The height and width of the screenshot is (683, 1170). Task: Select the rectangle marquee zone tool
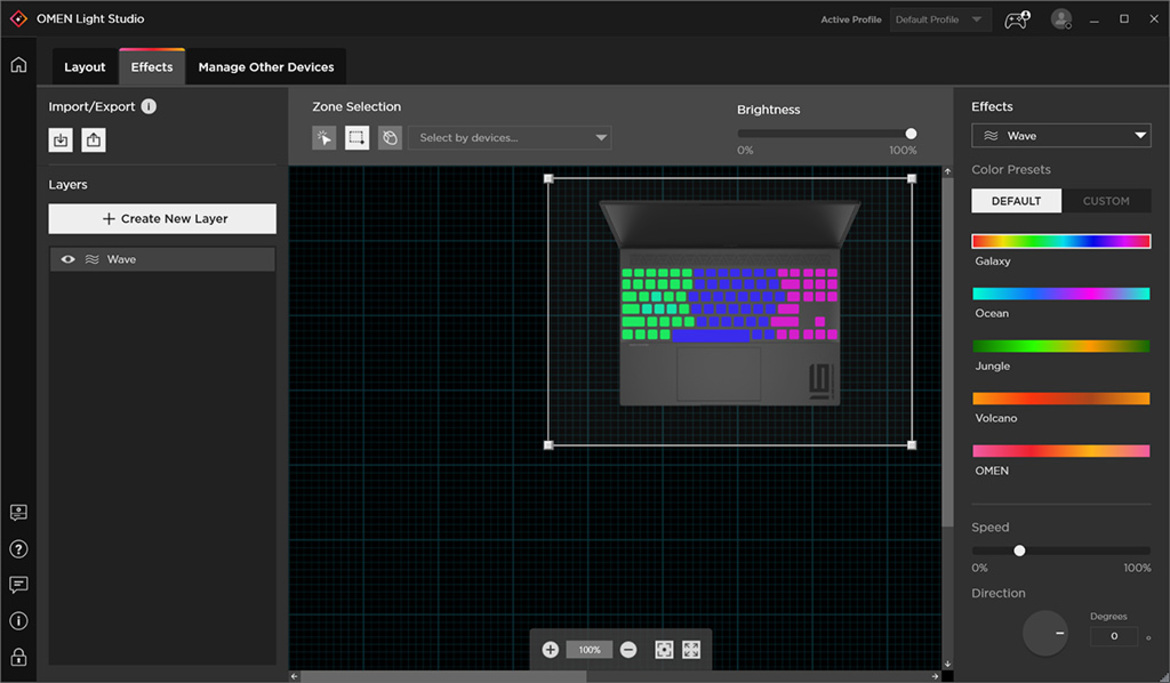click(x=357, y=137)
